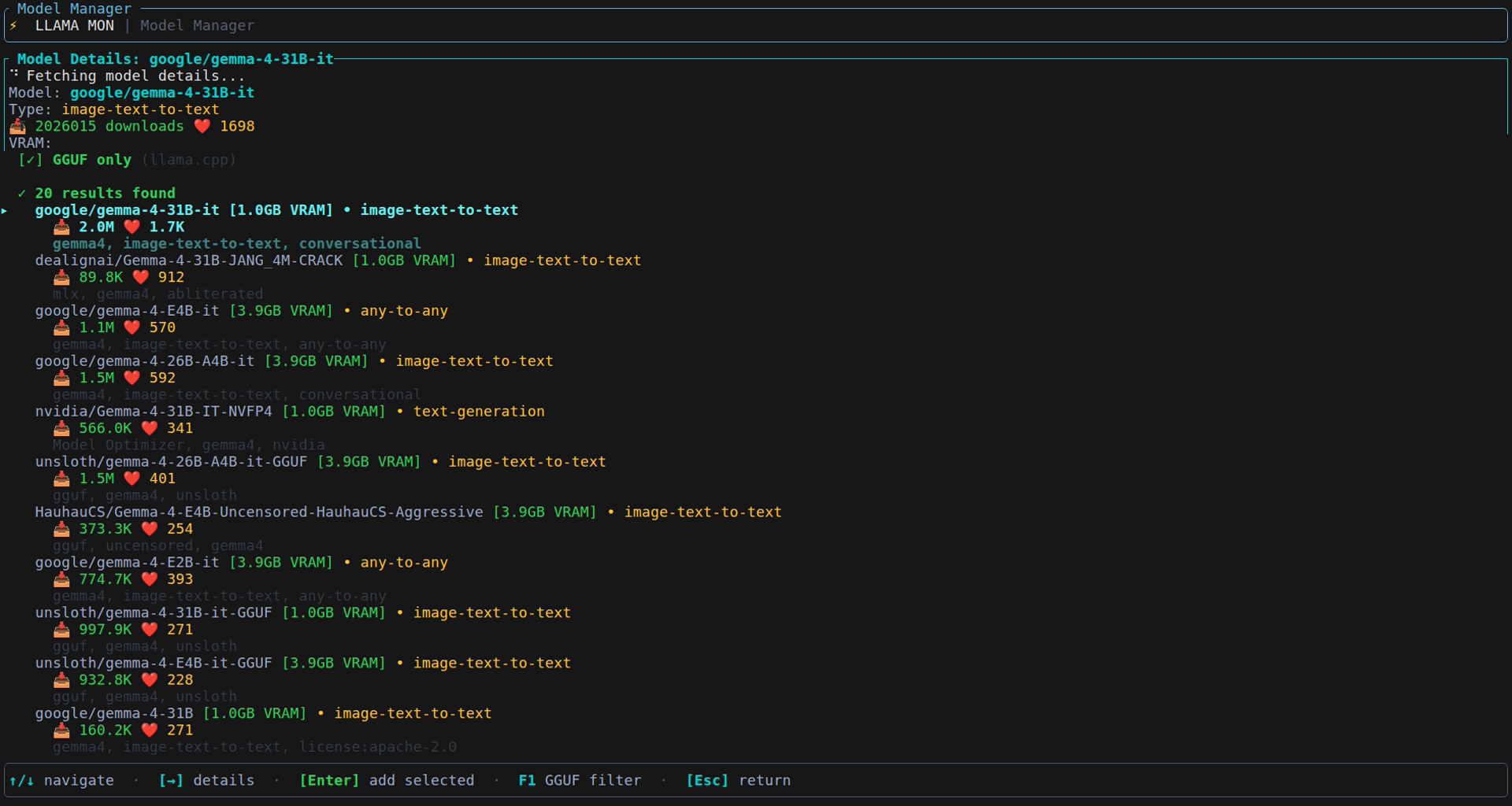Click the download icon beside 774.7K
Viewport: 1512px width, 806px height.
pyautogui.click(x=61, y=580)
